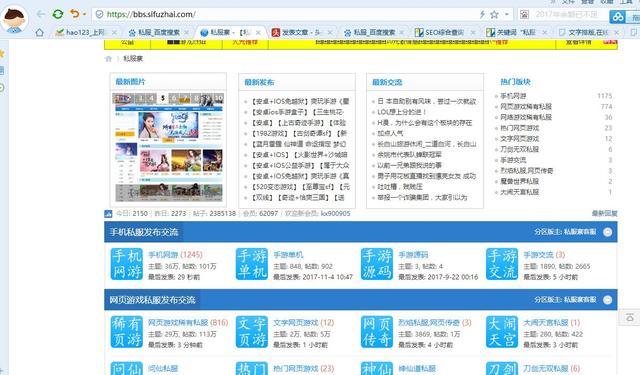Click the star icon in the left sidebar
Screen dimensions: 640x375
click(x=2, y=53)
